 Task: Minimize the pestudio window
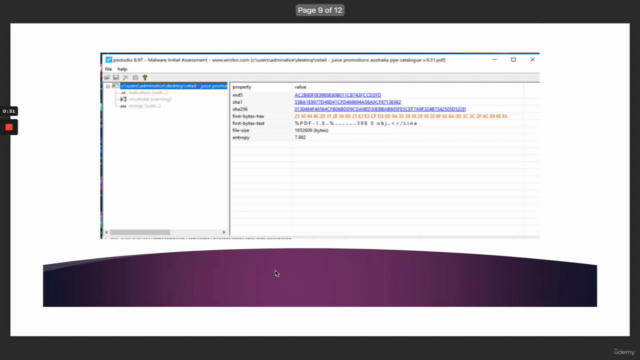click(494, 60)
